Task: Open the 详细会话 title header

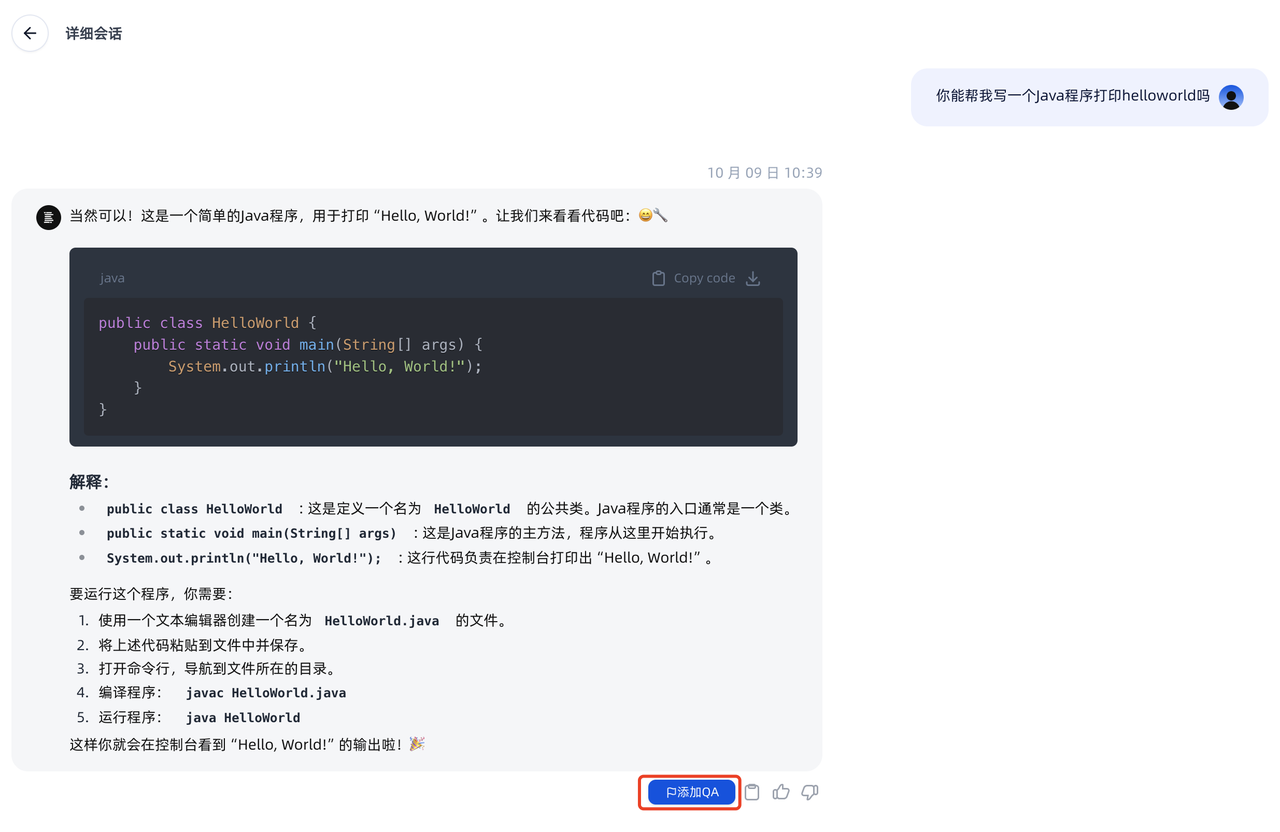Action: click(93, 33)
